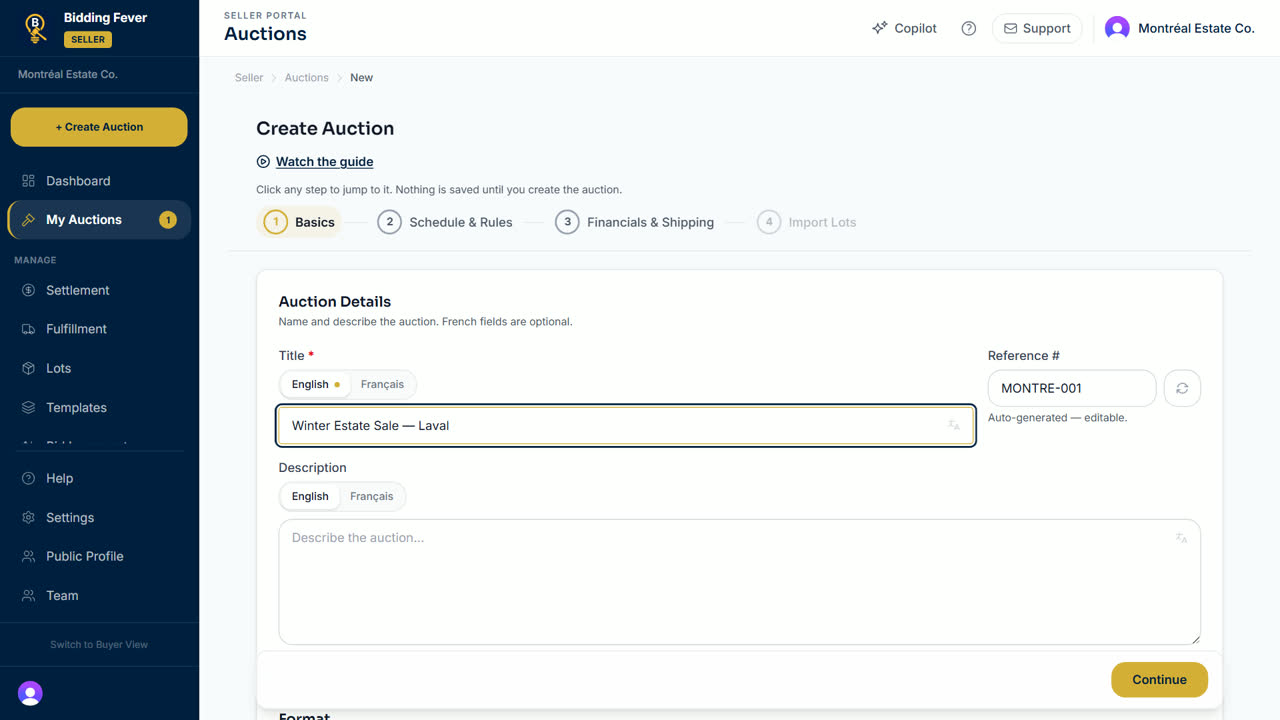
Task: Jump to step 4 Import Lots
Action: click(807, 222)
